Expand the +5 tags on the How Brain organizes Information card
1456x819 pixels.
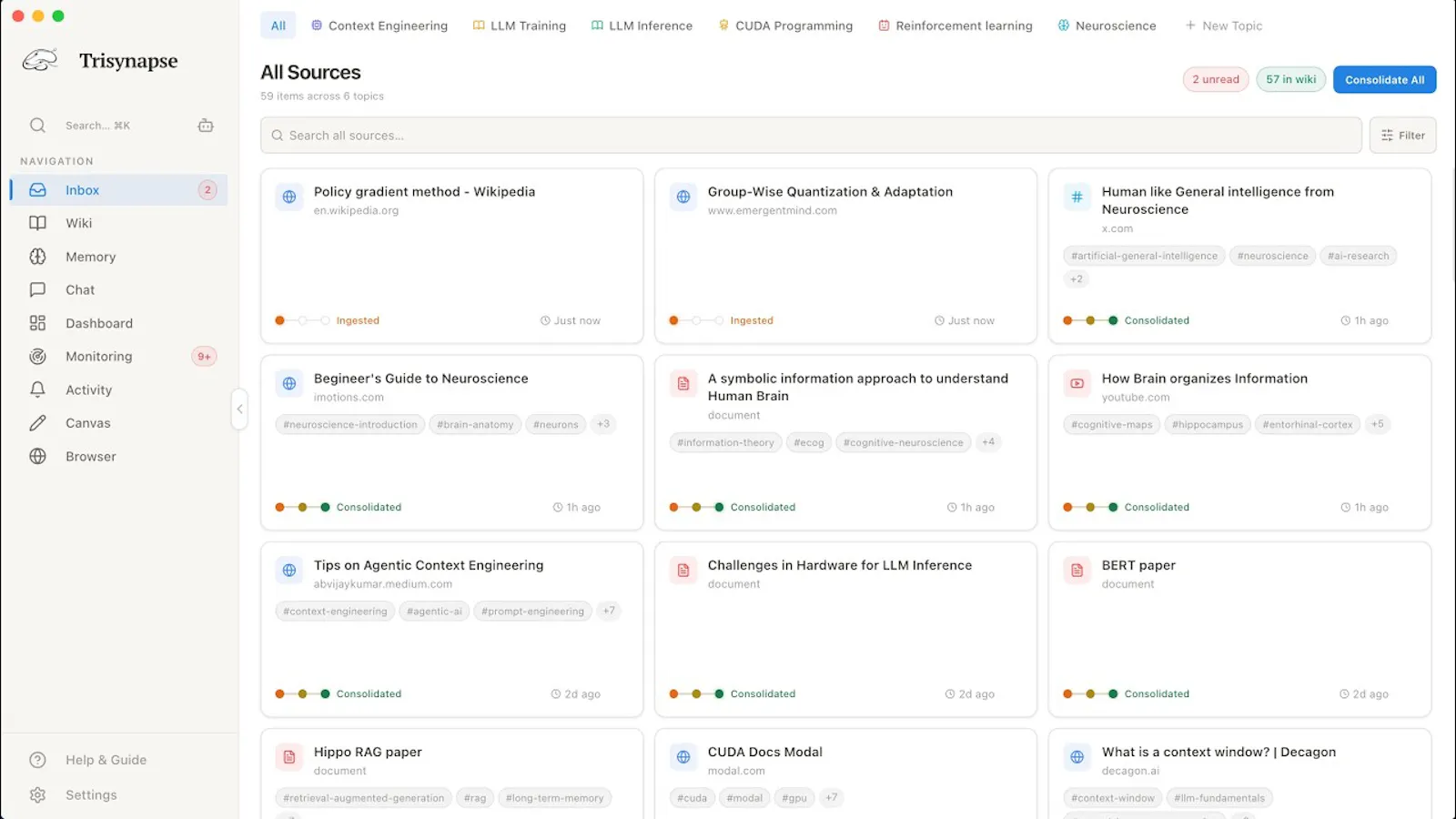pos(1378,424)
